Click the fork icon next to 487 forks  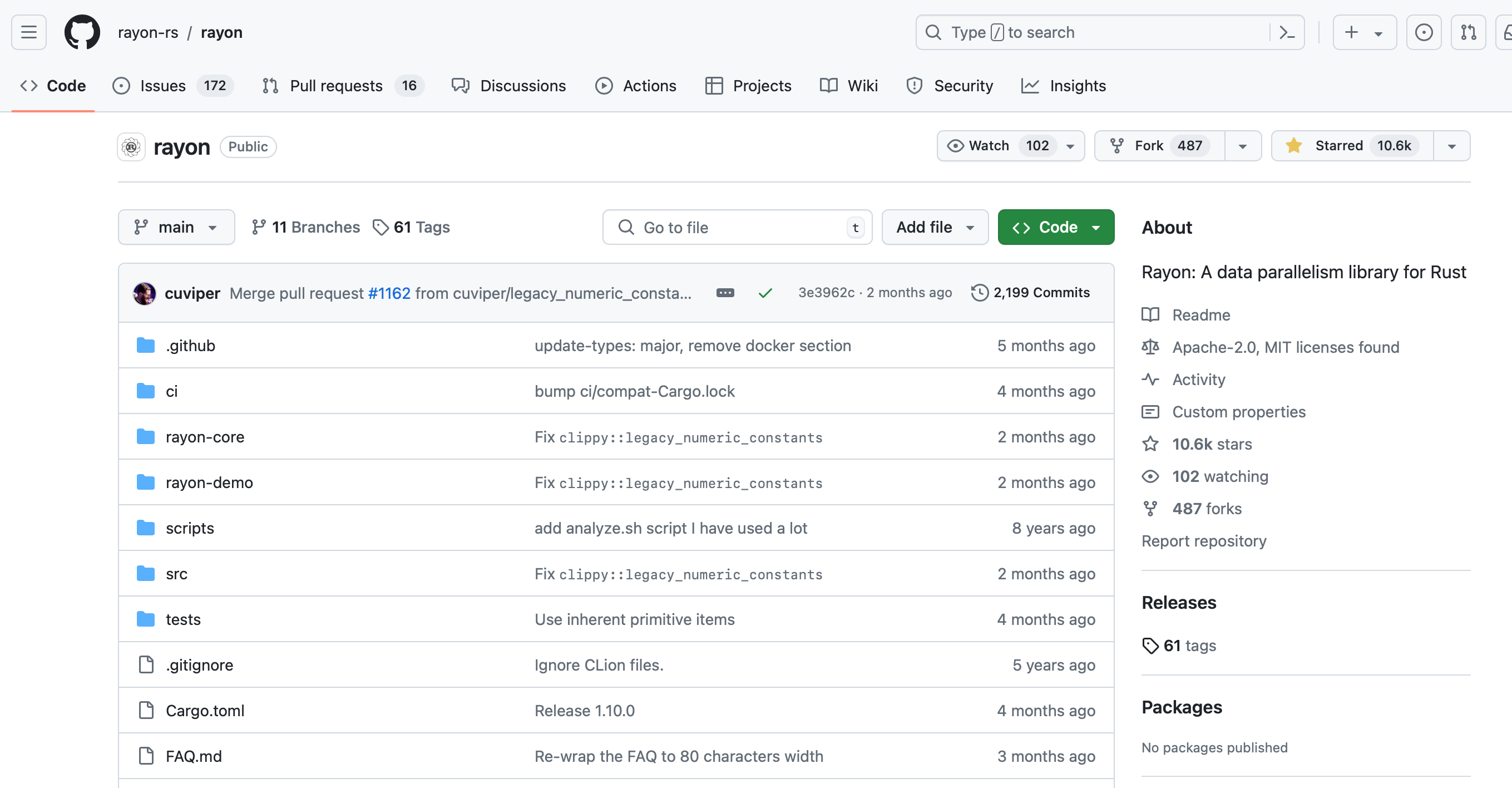tap(1150, 509)
